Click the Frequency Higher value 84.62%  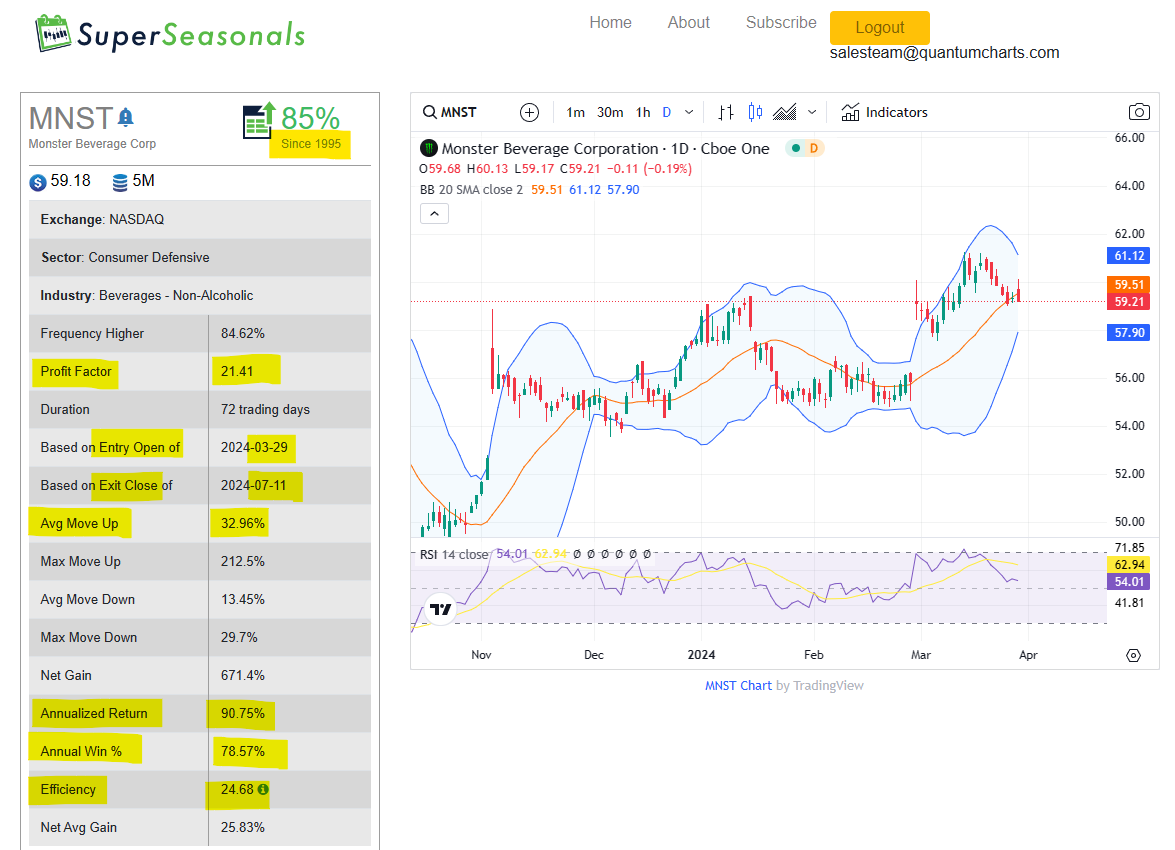coord(243,334)
